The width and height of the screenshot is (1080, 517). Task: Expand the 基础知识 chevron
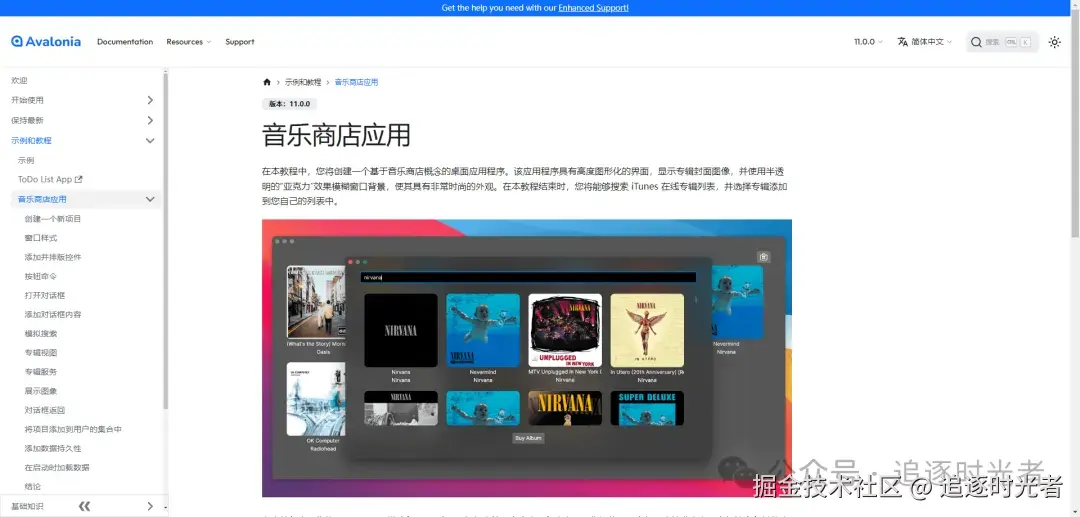click(x=150, y=506)
